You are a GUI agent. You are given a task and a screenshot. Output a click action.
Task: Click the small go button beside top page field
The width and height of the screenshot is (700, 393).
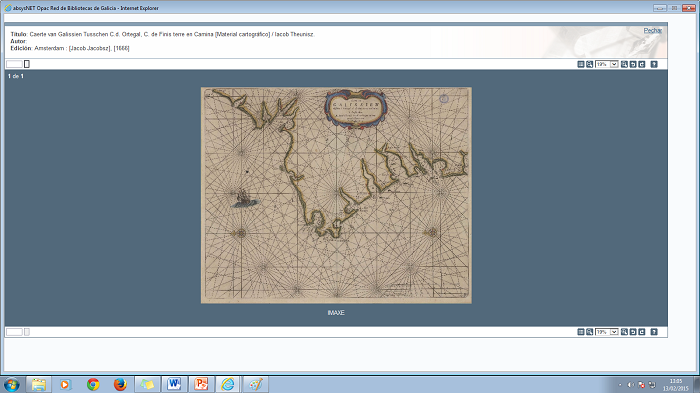[x=27, y=64]
